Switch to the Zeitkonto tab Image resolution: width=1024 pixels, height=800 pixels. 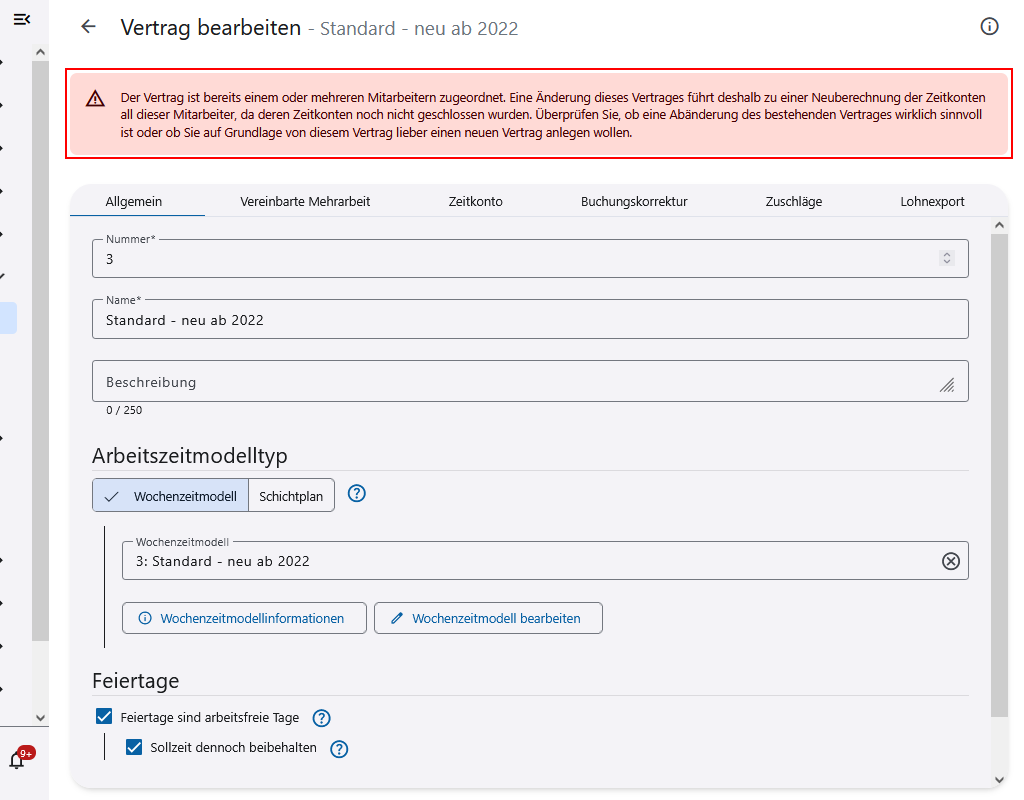(x=475, y=201)
